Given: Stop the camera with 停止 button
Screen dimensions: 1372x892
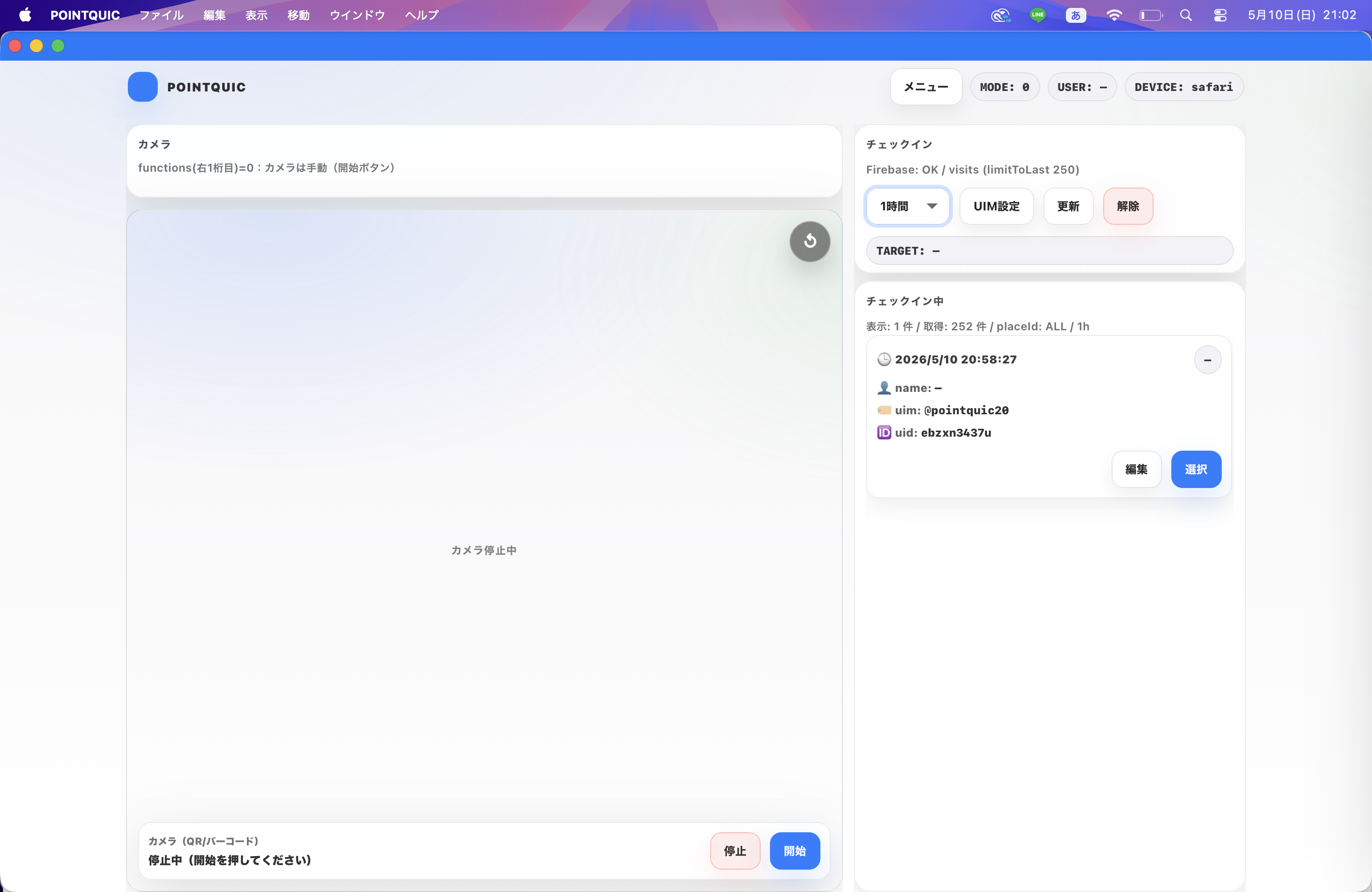Looking at the screenshot, I should [x=735, y=851].
